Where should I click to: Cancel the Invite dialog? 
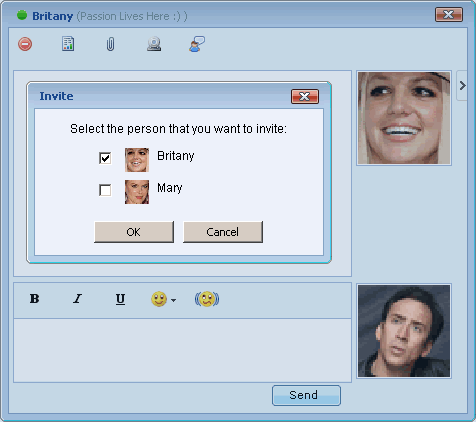[223, 232]
